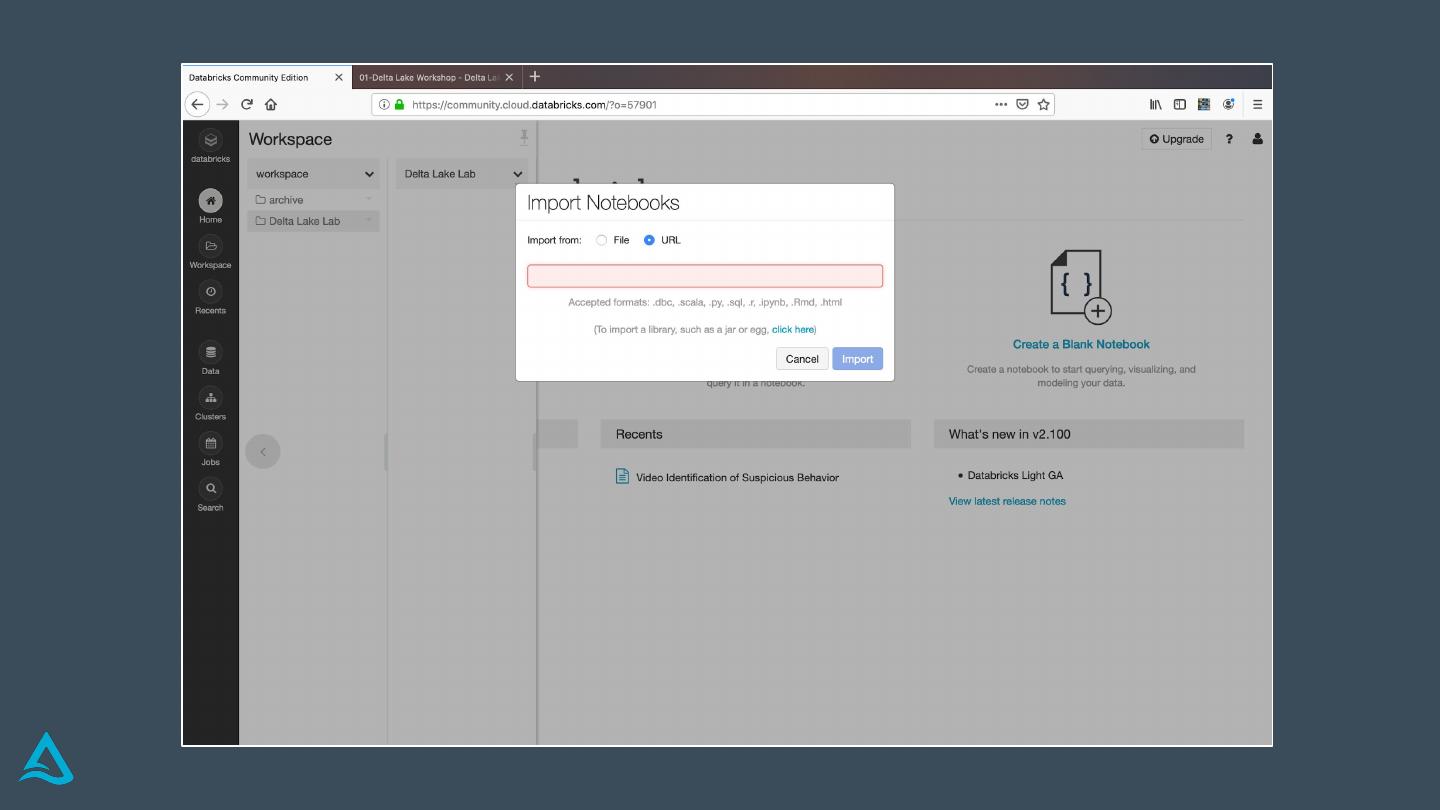Pin the Workspace panel with pin icon

point(524,138)
